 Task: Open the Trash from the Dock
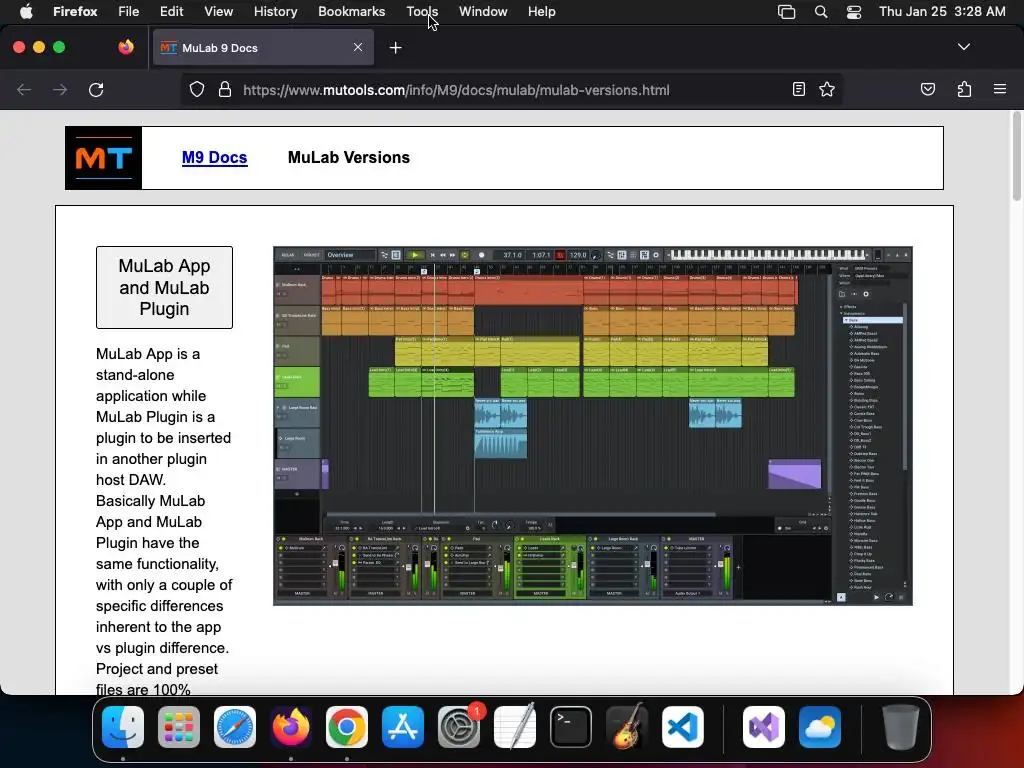(901, 727)
